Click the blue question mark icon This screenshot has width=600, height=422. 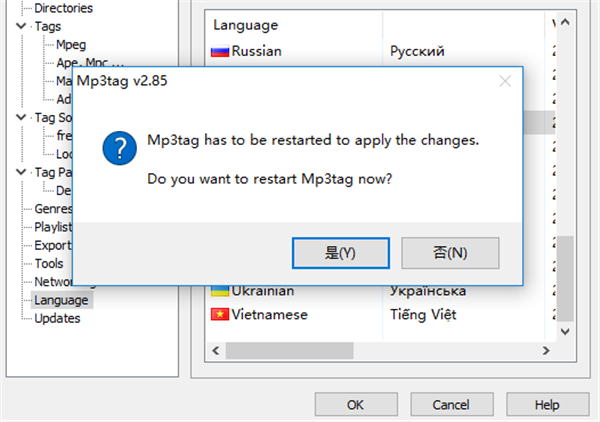119,151
